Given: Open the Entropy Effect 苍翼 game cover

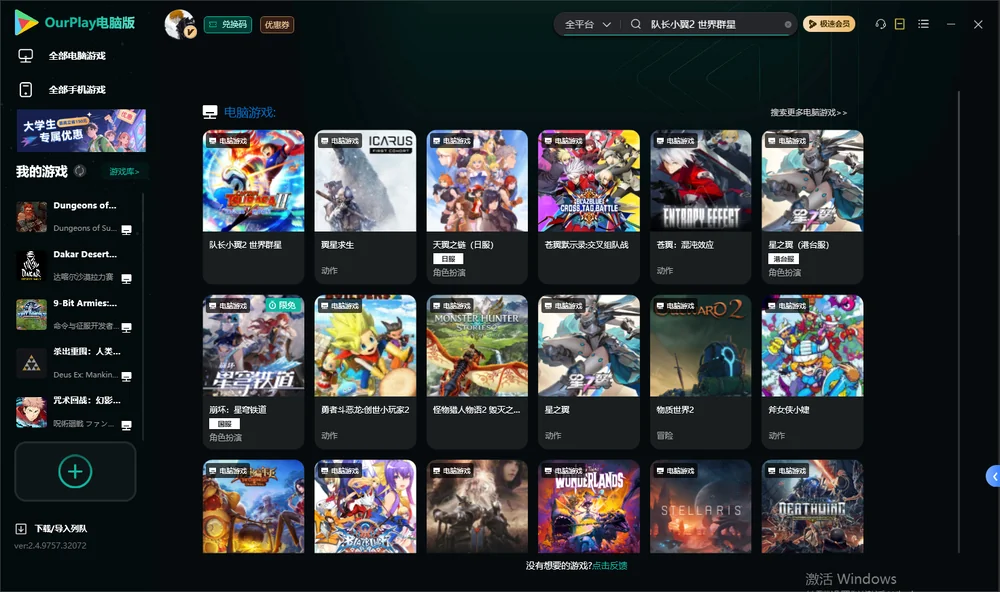Looking at the screenshot, I should coord(700,181).
